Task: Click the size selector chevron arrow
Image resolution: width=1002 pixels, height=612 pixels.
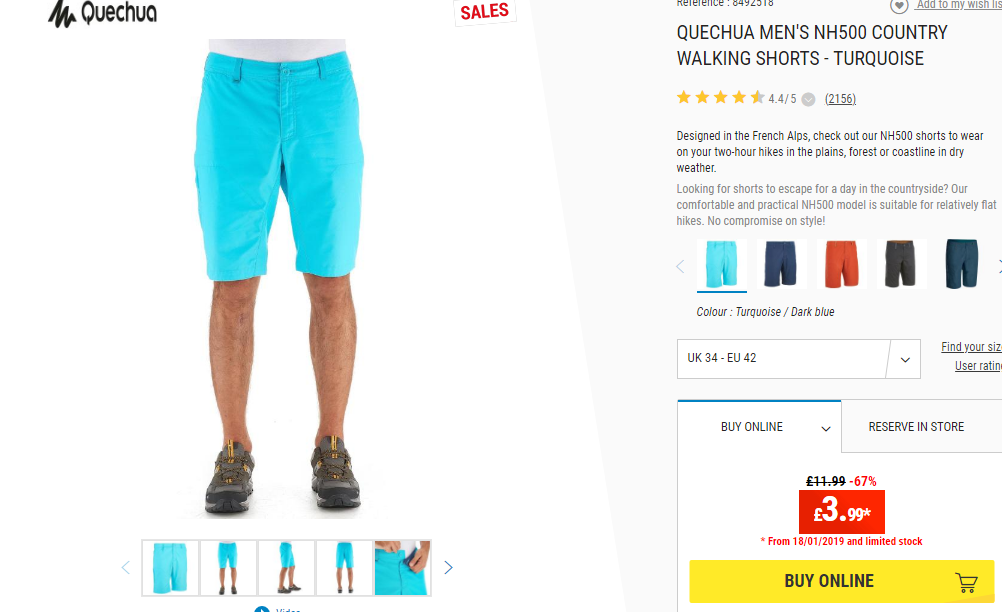Action: point(905,360)
